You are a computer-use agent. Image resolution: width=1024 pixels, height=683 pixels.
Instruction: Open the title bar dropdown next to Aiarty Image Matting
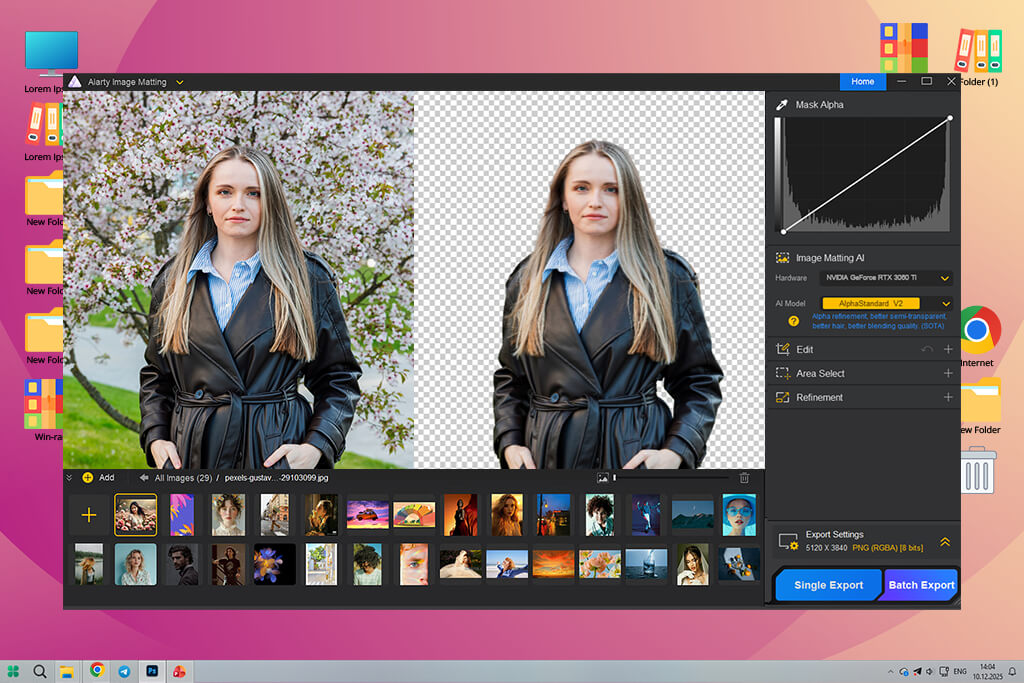pos(180,82)
